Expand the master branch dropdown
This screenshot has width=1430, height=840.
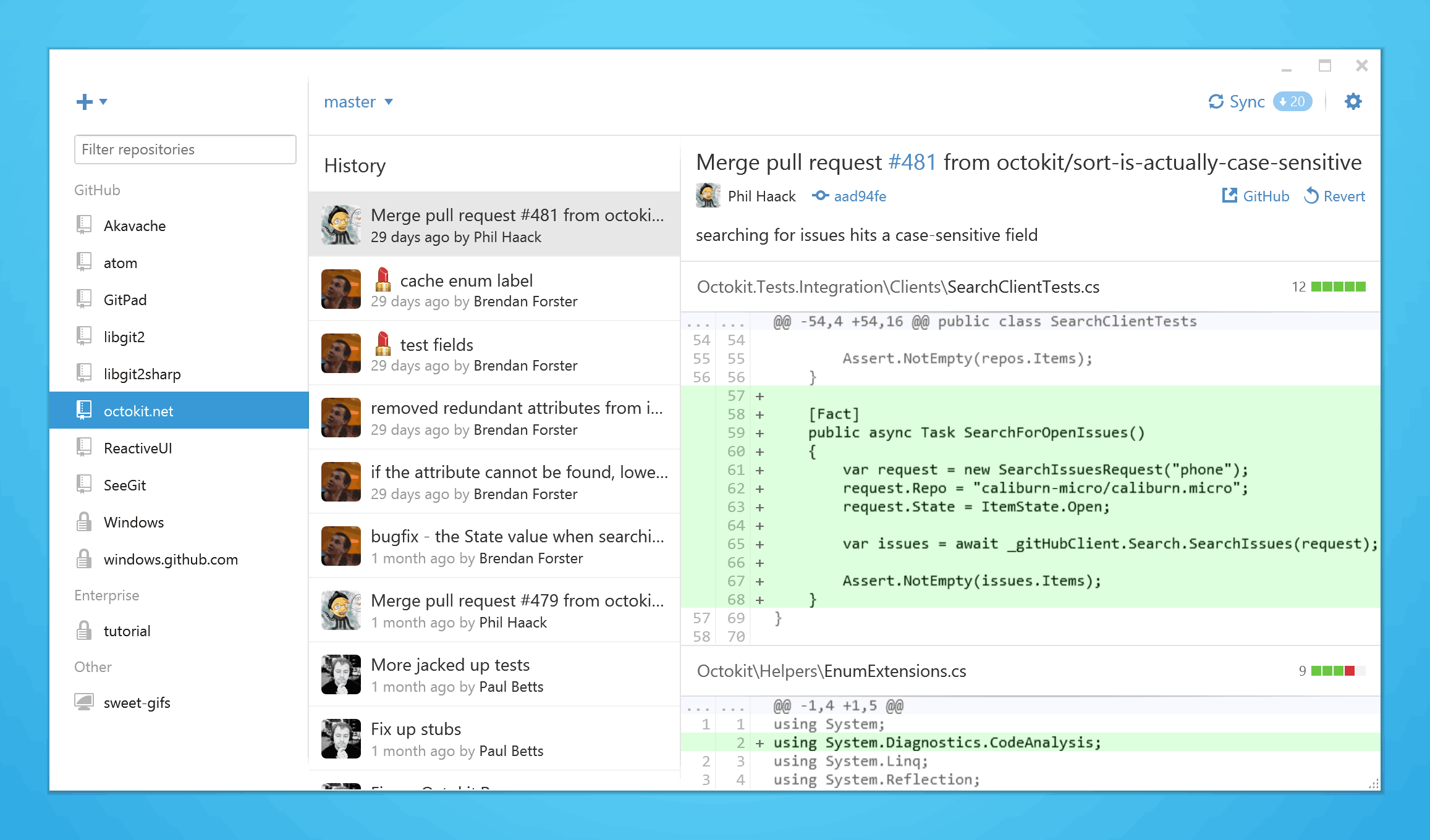pyautogui.click(x=359, y=102)
